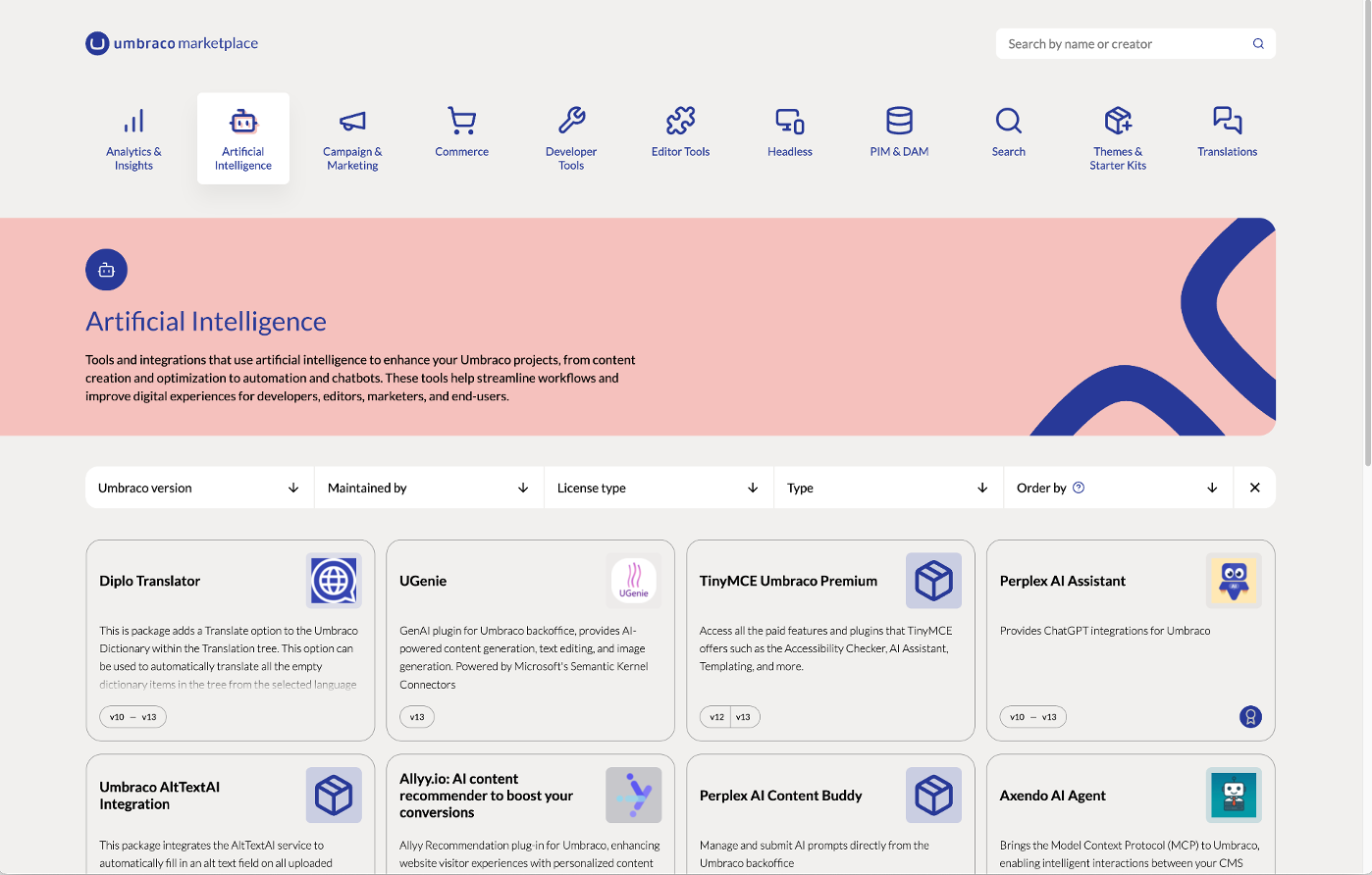1372x875 pixels.
Task: Open Themes & Starter Kits box icon
Action: point(1118,121)
